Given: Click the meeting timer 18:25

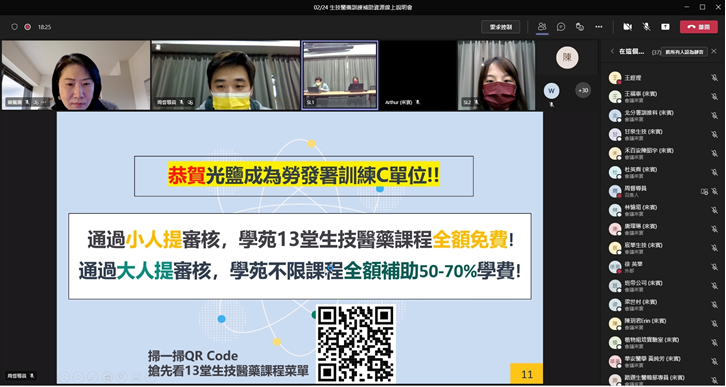Looking at the screenshot, I should pos(44,27).
